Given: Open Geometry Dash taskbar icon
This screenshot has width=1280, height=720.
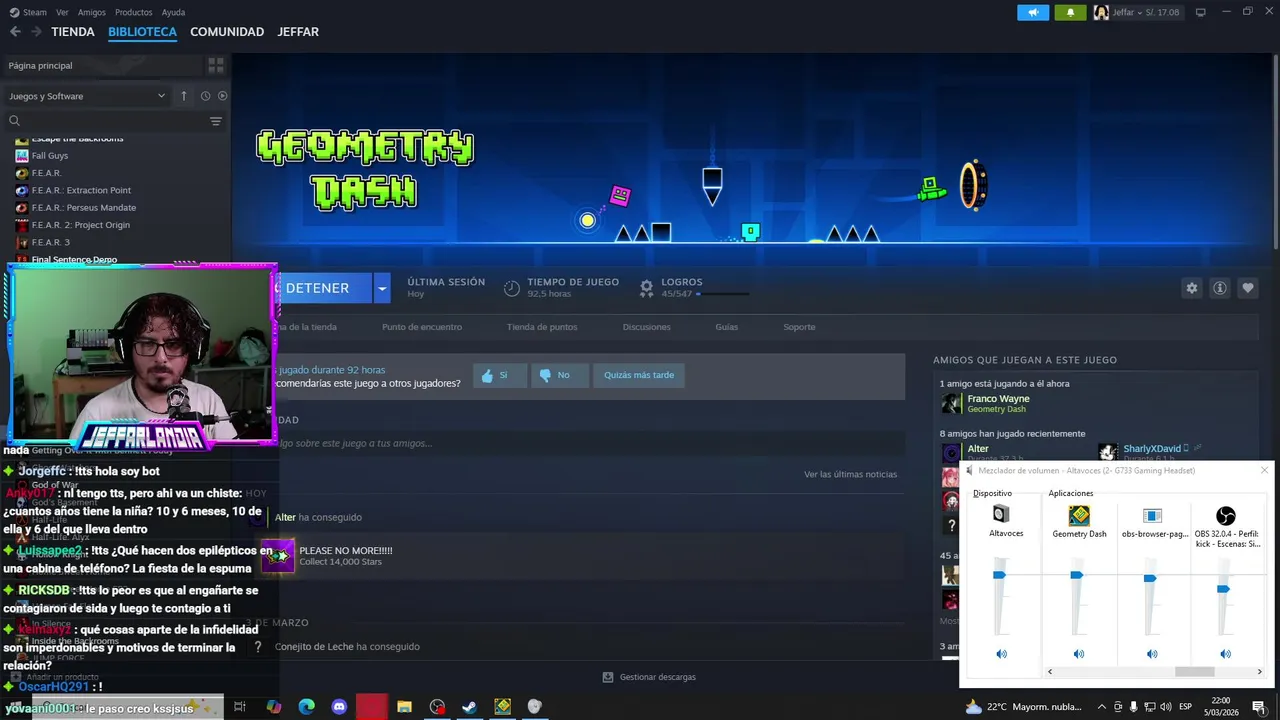Looking at the screenshot, I should tap(502, 707).
